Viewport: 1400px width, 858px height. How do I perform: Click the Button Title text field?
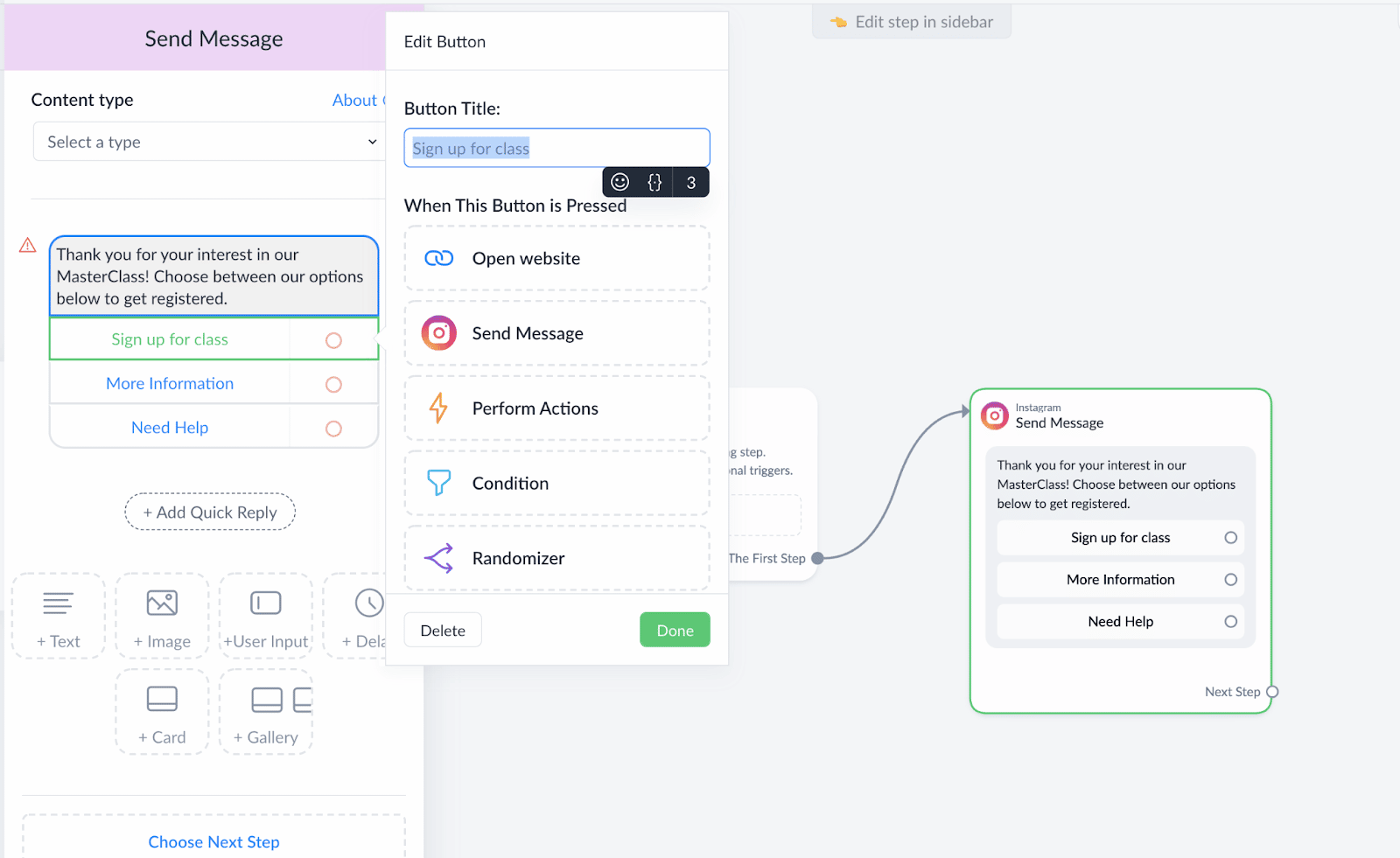tap(556, 148)
